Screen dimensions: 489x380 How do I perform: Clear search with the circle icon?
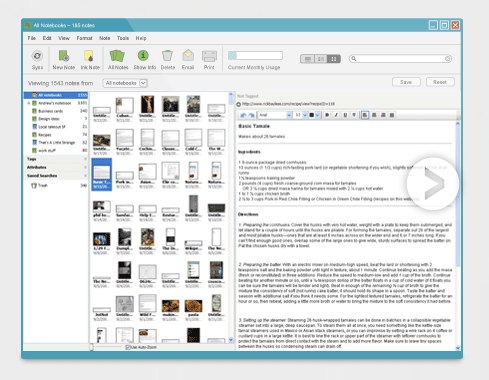click(x=448, y=59)
